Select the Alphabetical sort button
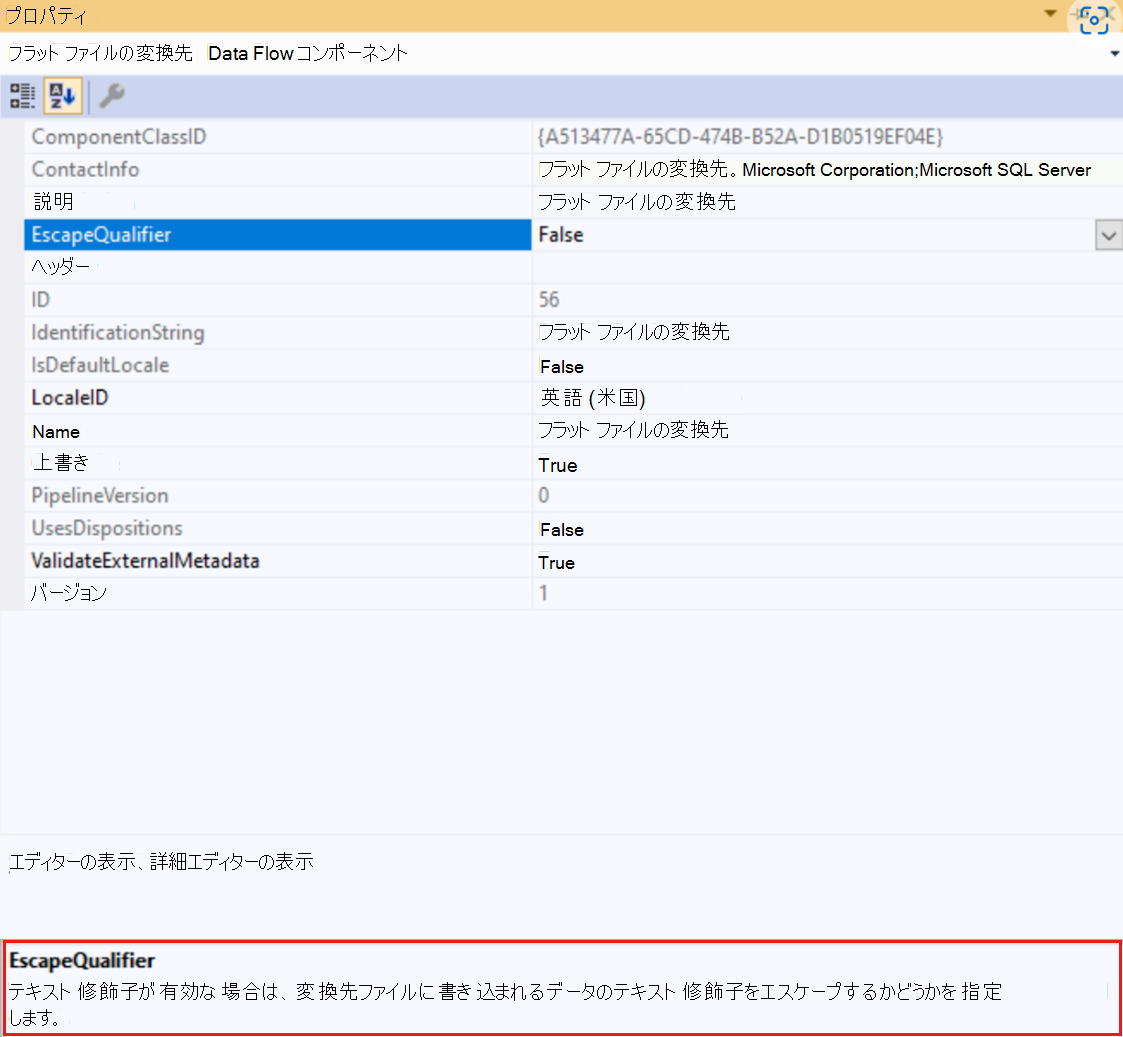The width and height of the screenshot is (1123, 1037). click(x=63, y=95)
